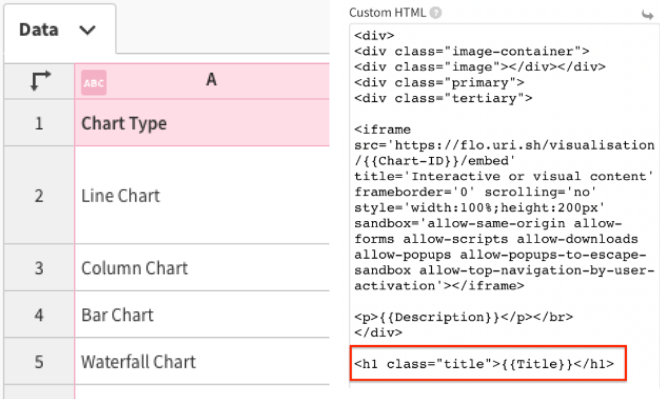Click the Column Chart cell
The image size is (660, 399).
click(202, 268)
